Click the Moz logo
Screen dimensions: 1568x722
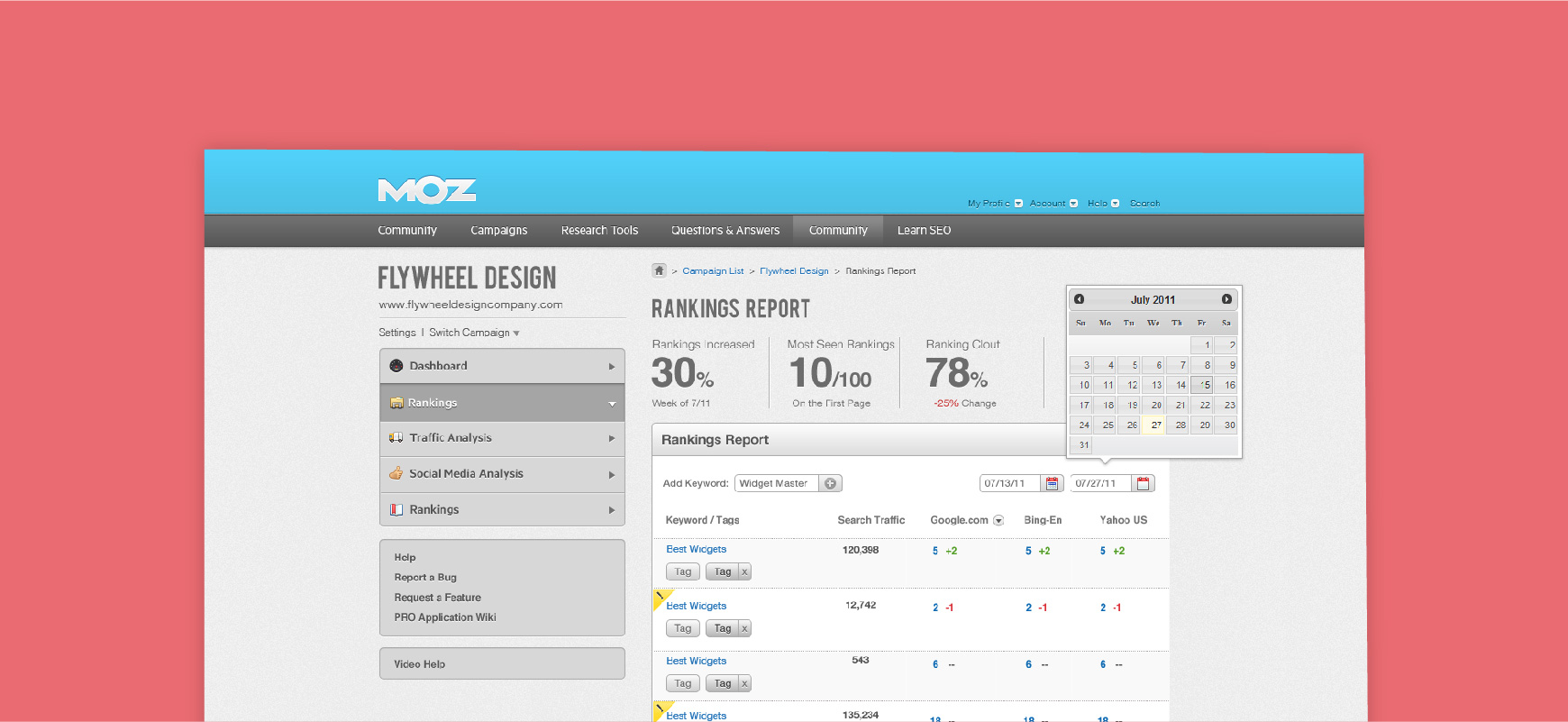pos(427,190)
